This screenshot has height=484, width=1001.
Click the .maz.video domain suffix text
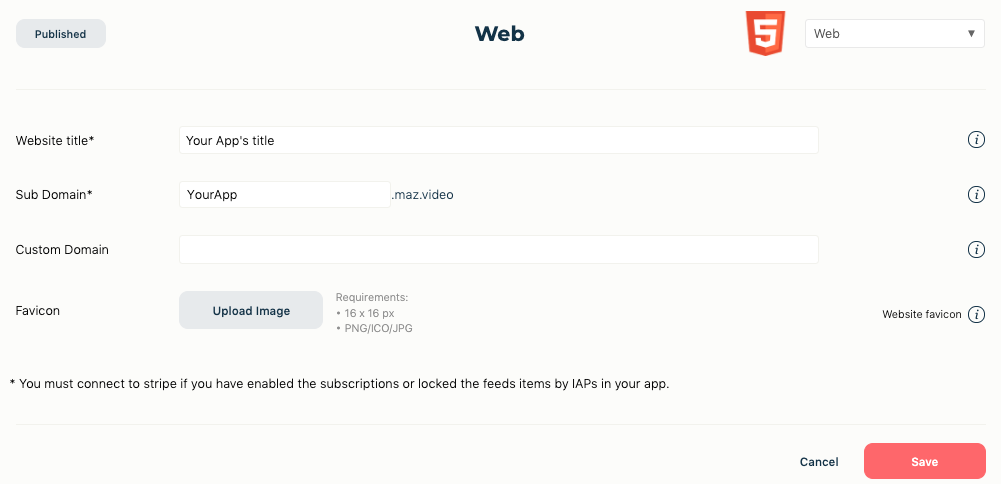(423, 195)
